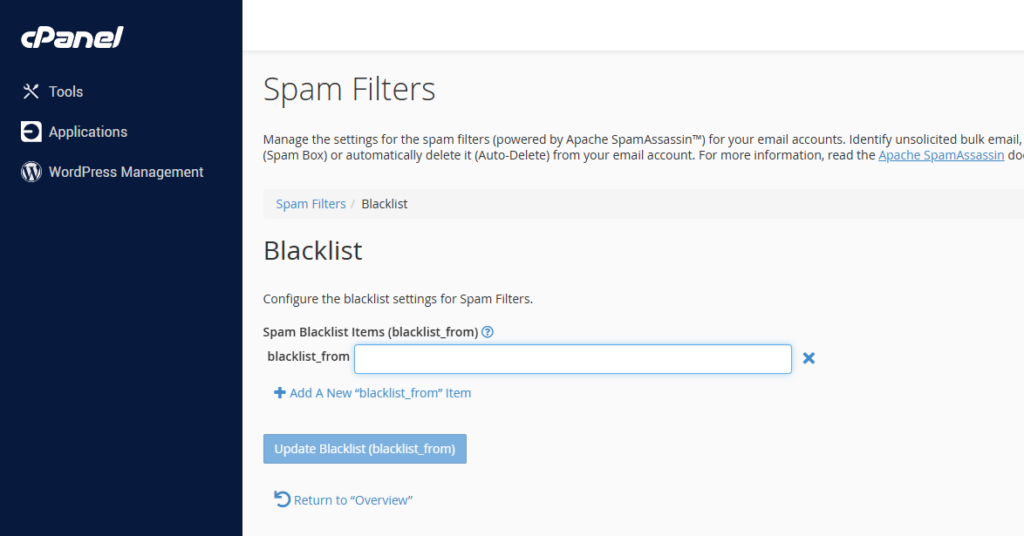Remove the blacklist_from entry with X icon
1024x536 pixels.
(x=809, y=358)
